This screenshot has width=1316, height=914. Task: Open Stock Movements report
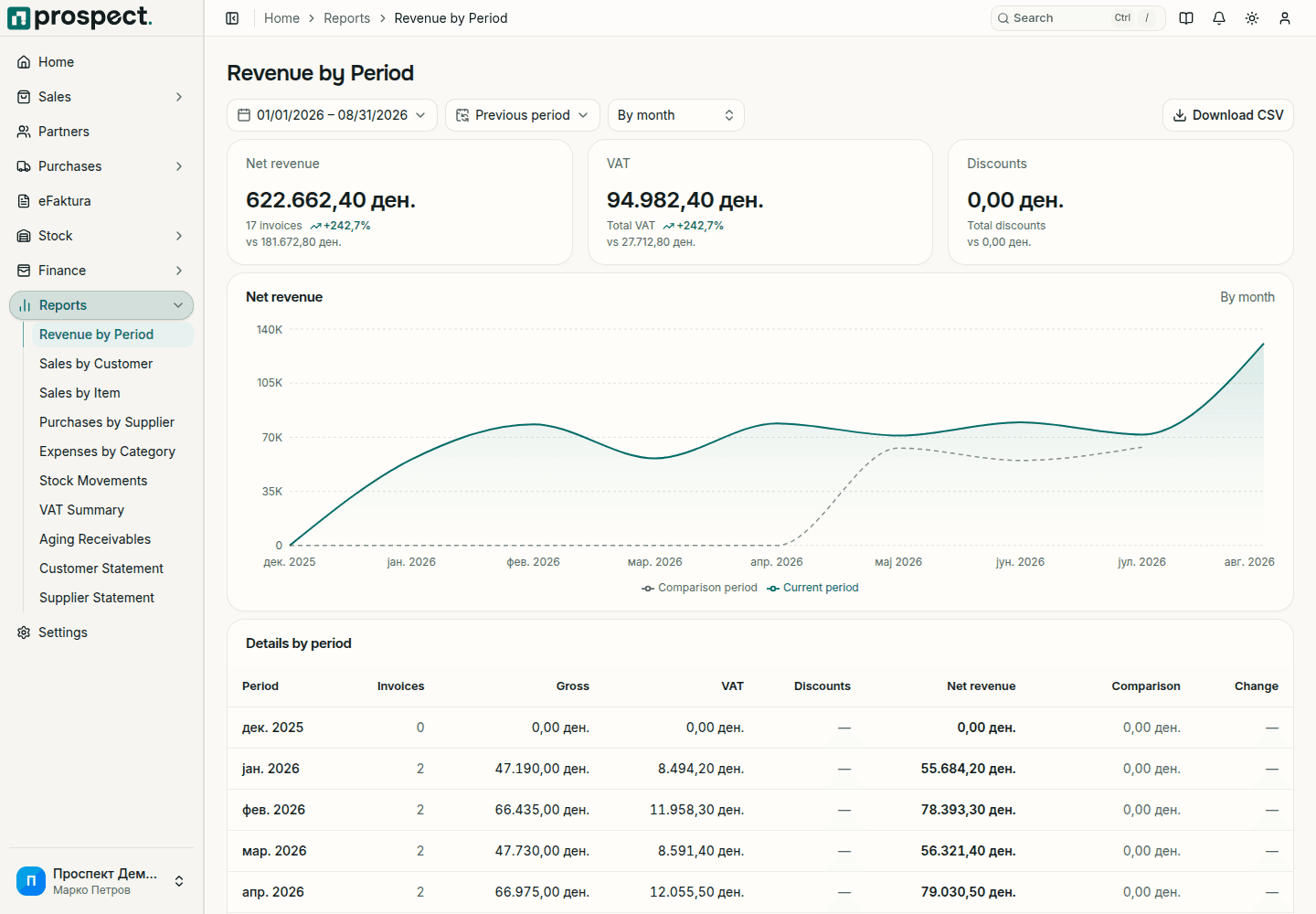click(93, 481)
